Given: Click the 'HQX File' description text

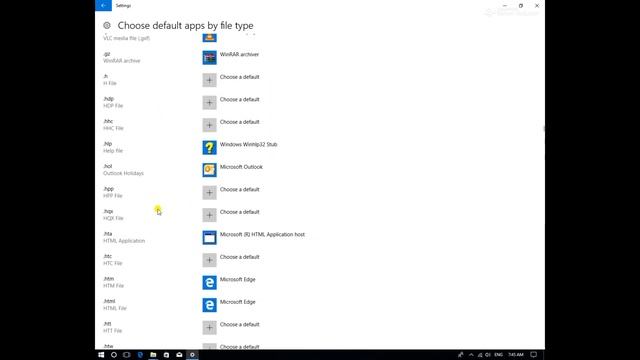Looking at the screenshot, I should [113, 218].
